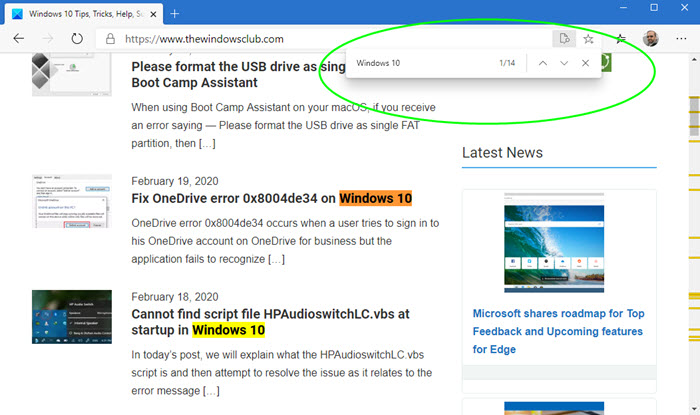Add page to favorites with star icon
The image size is (700, 415).
click(x=588, y=39)
